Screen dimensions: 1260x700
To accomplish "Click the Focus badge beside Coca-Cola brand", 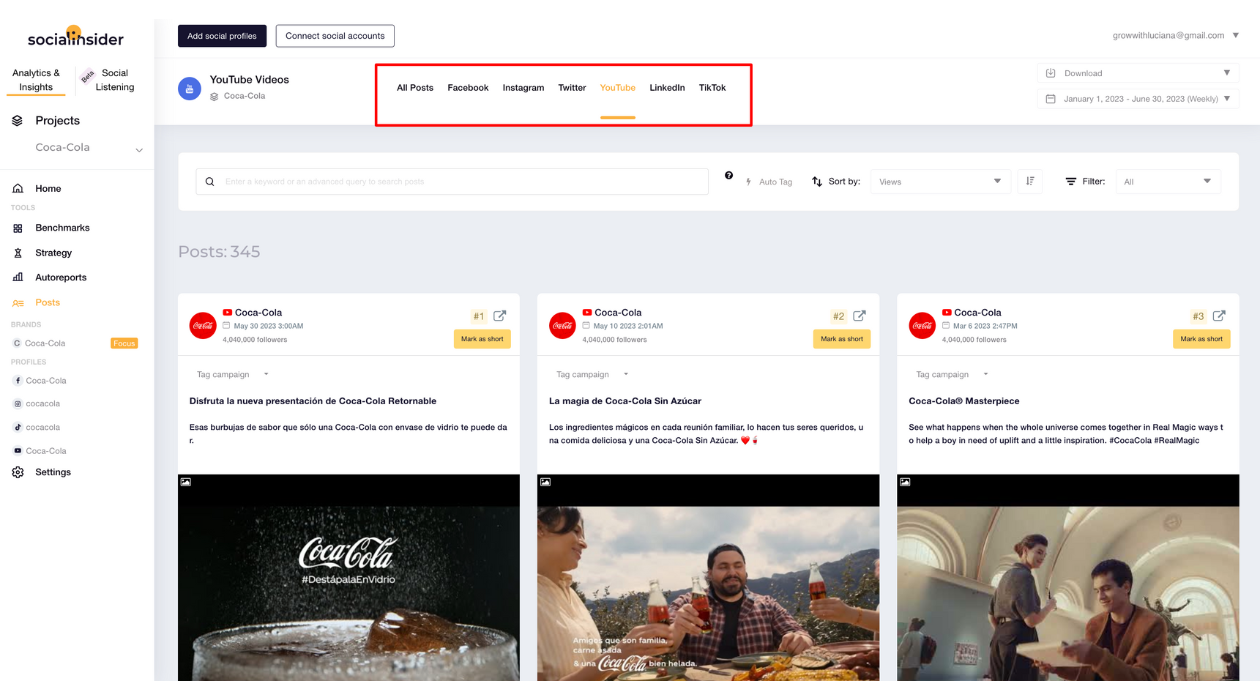I will (x=124, y=343).
